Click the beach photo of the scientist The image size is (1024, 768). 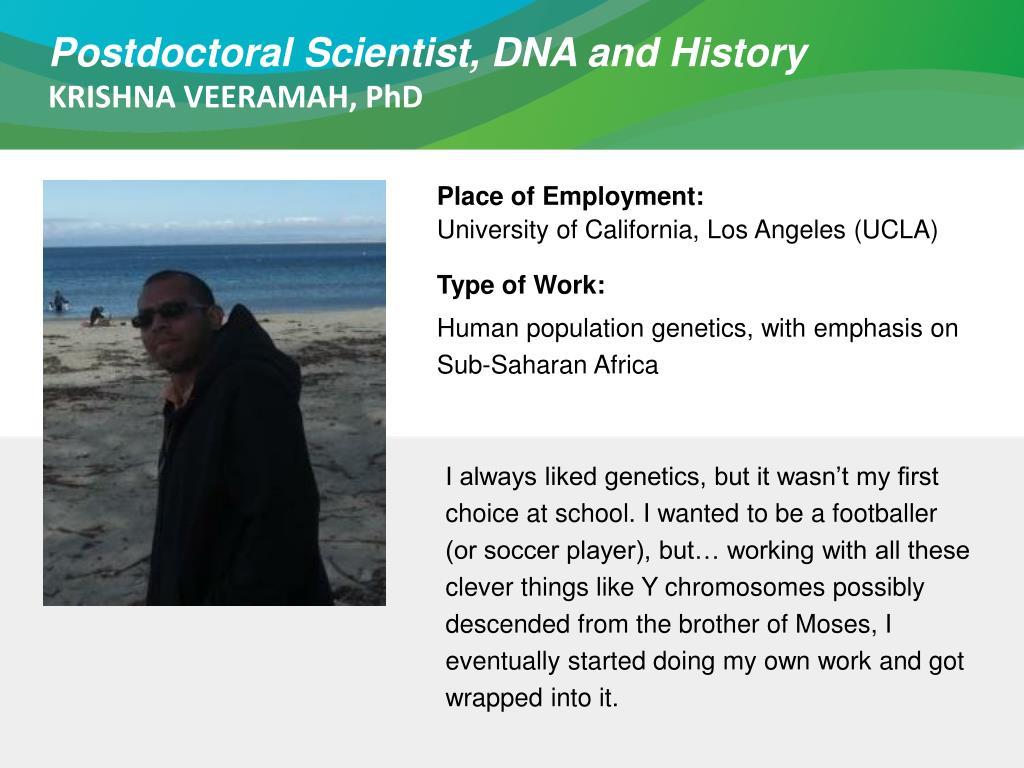(214, 392)
